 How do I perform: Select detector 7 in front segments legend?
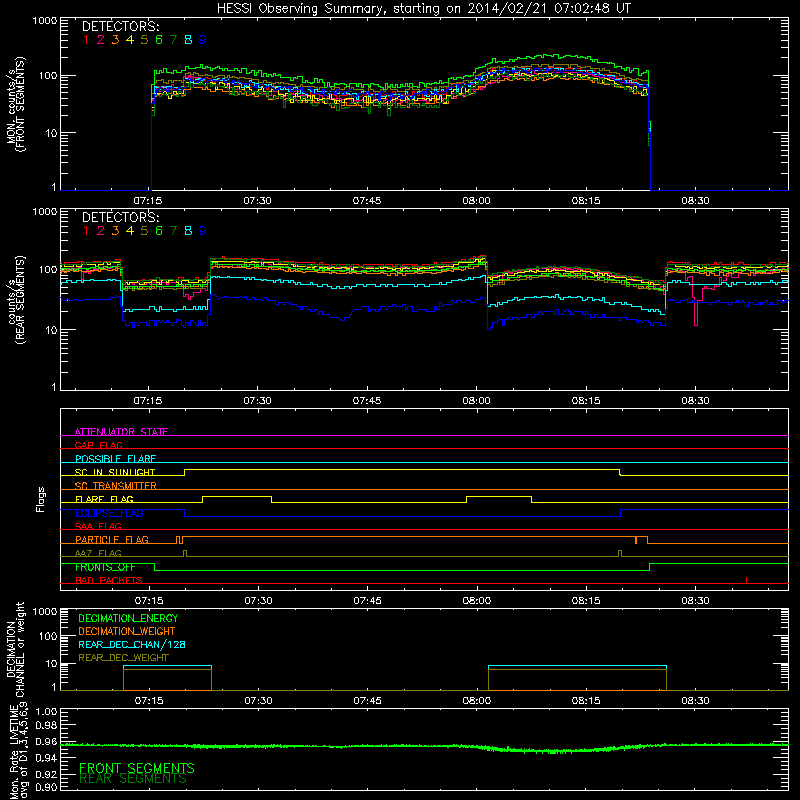173,40
